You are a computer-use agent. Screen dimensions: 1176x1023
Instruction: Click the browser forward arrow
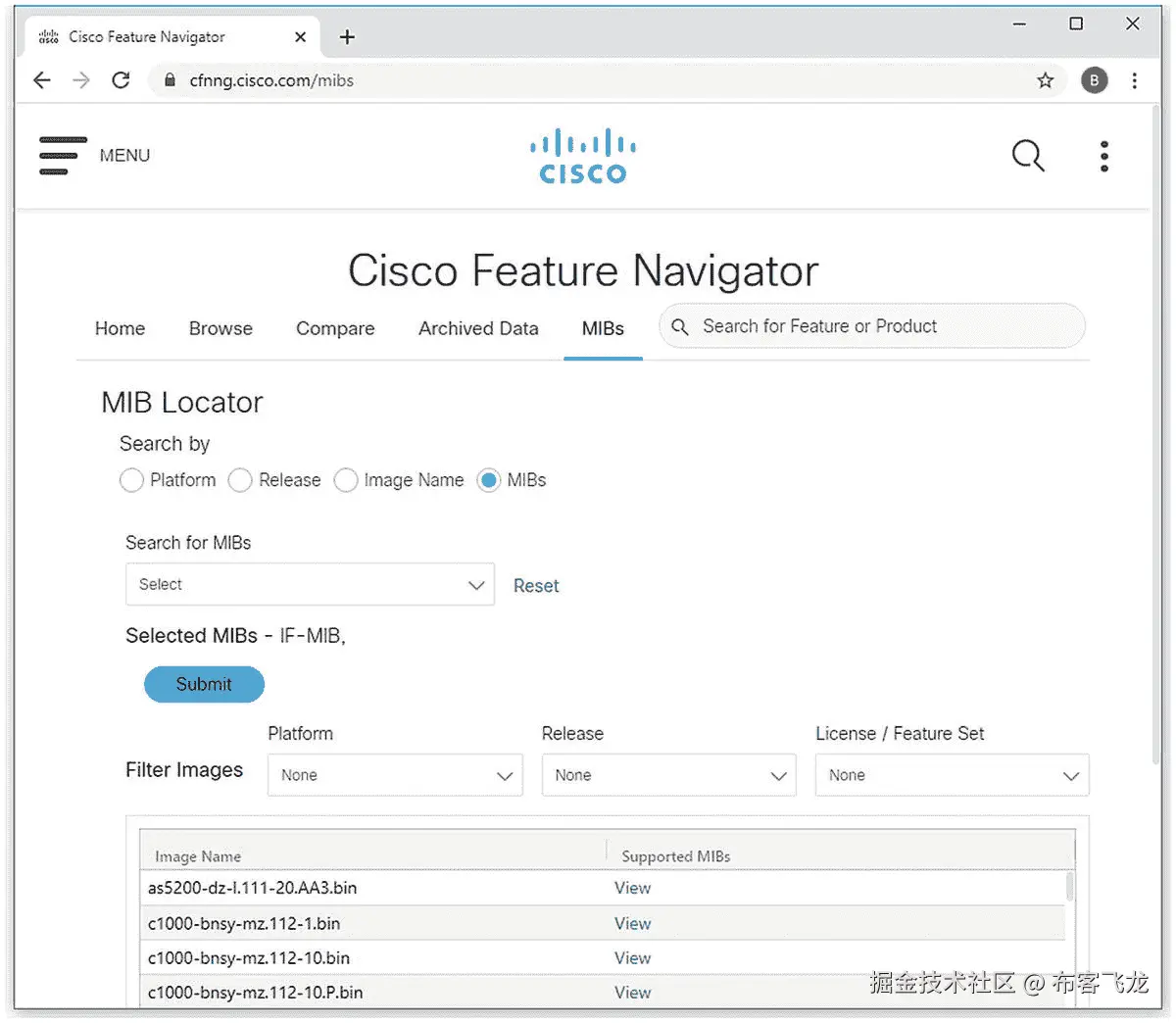click(81, 80)
